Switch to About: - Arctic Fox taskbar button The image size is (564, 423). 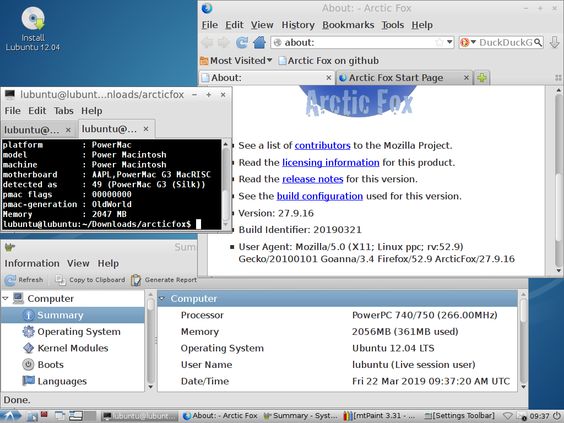220,416
